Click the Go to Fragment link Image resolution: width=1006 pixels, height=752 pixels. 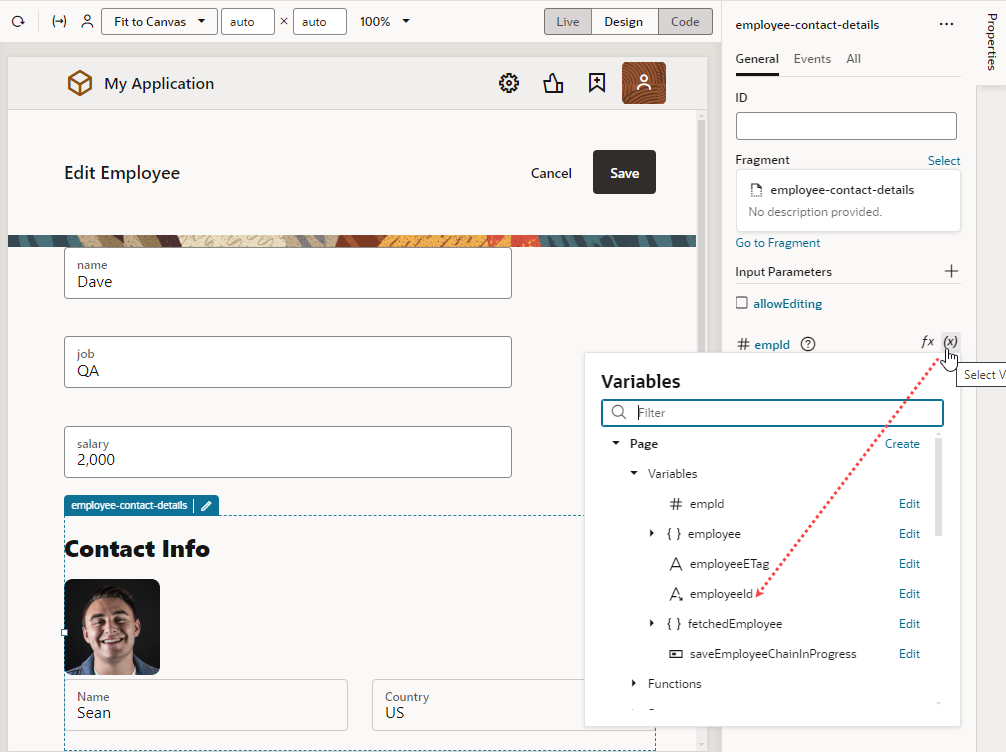coord(777,242)
